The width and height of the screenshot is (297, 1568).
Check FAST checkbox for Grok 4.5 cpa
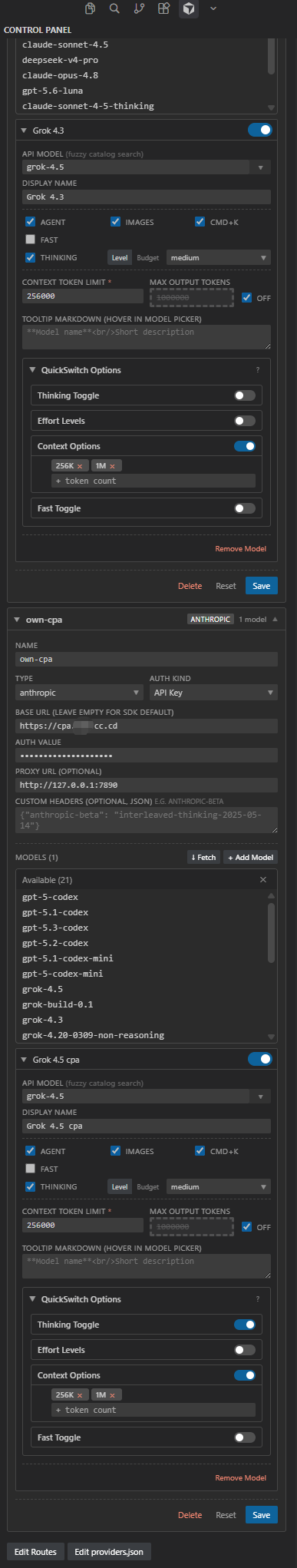pyautogui.click(x=30, y=1169)
